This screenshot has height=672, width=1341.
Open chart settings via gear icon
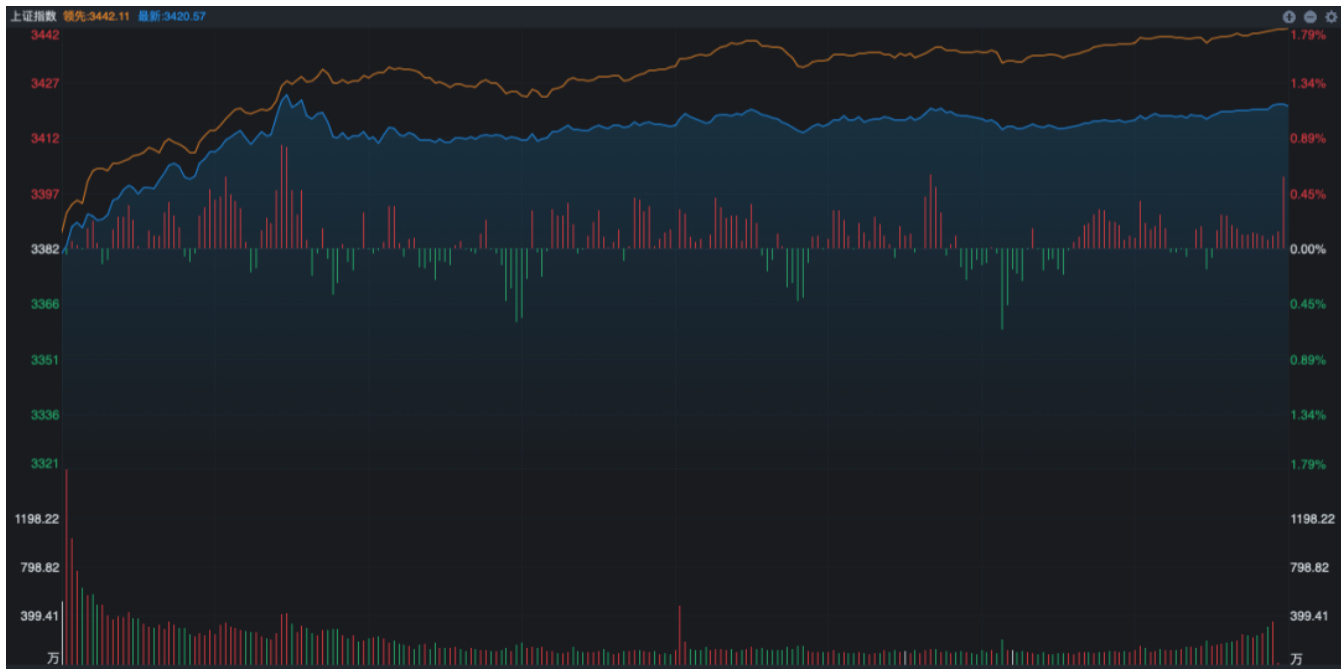(1330, 17)
